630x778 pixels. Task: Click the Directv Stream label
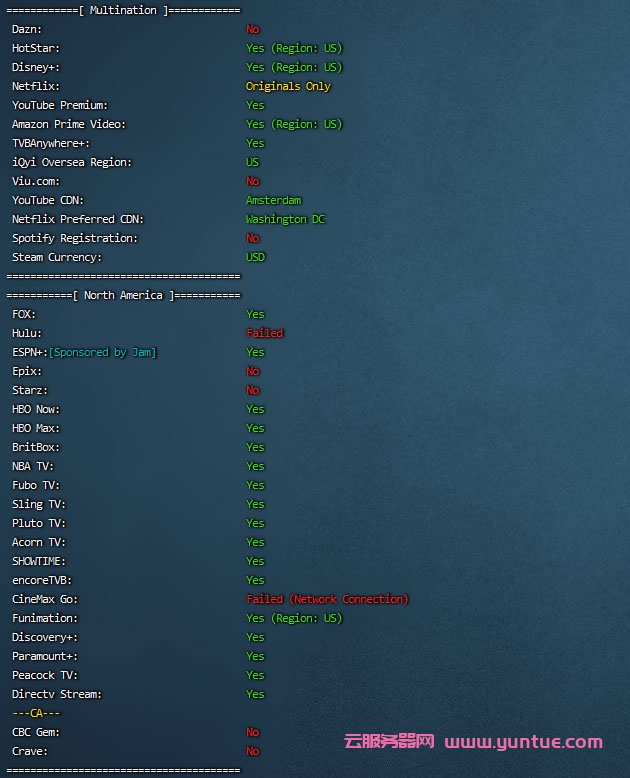pos(57,694)
